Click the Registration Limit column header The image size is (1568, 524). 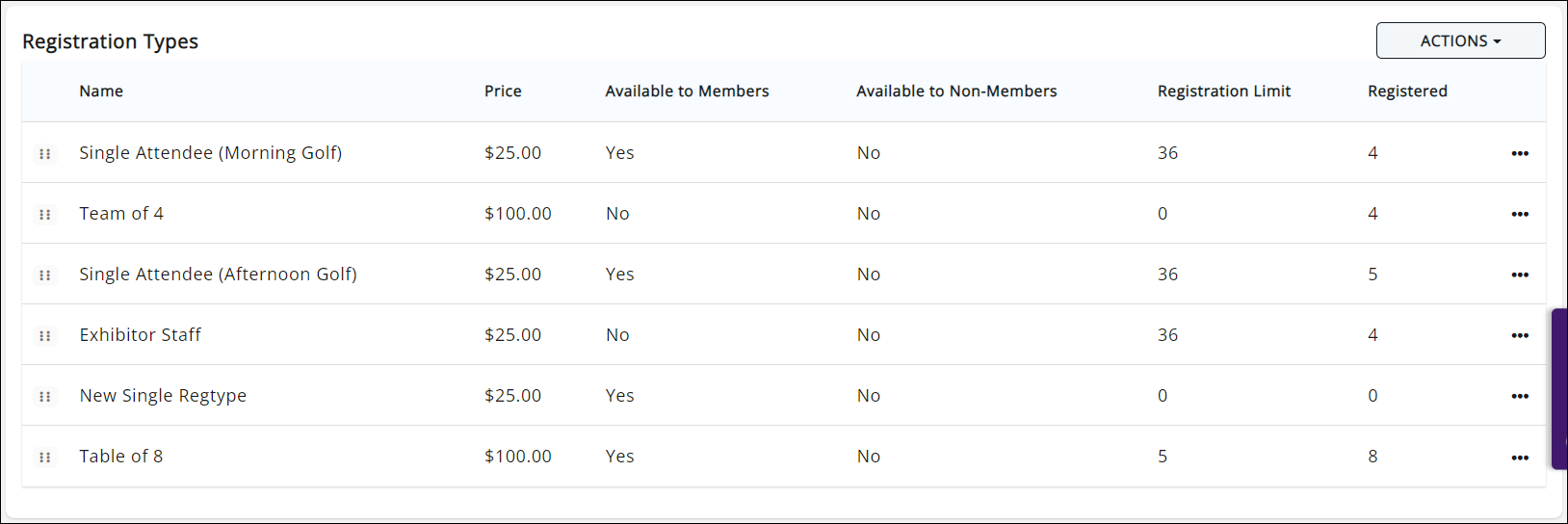point(1224,92)
